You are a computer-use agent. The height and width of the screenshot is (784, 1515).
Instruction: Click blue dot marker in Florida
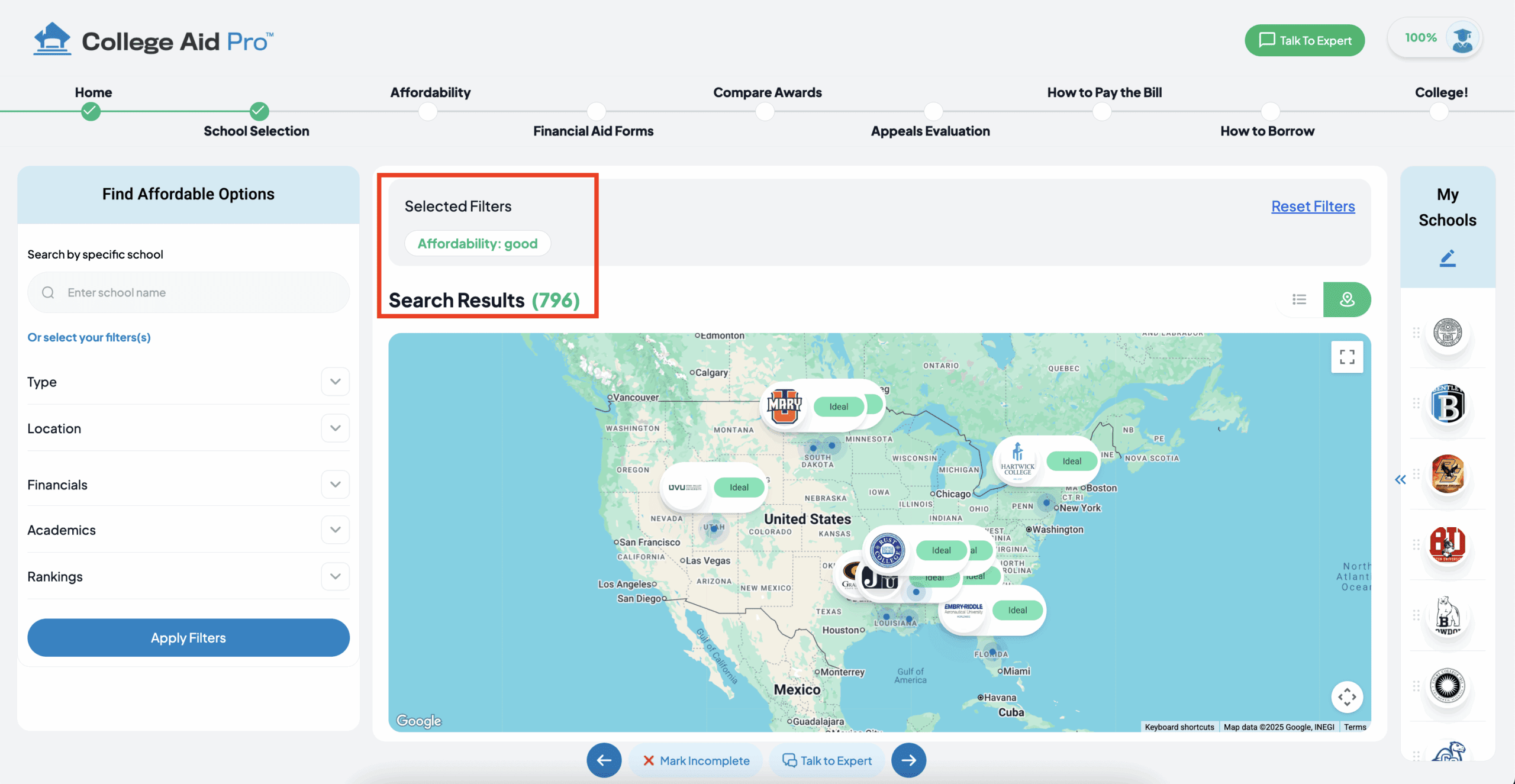(992, 652)
